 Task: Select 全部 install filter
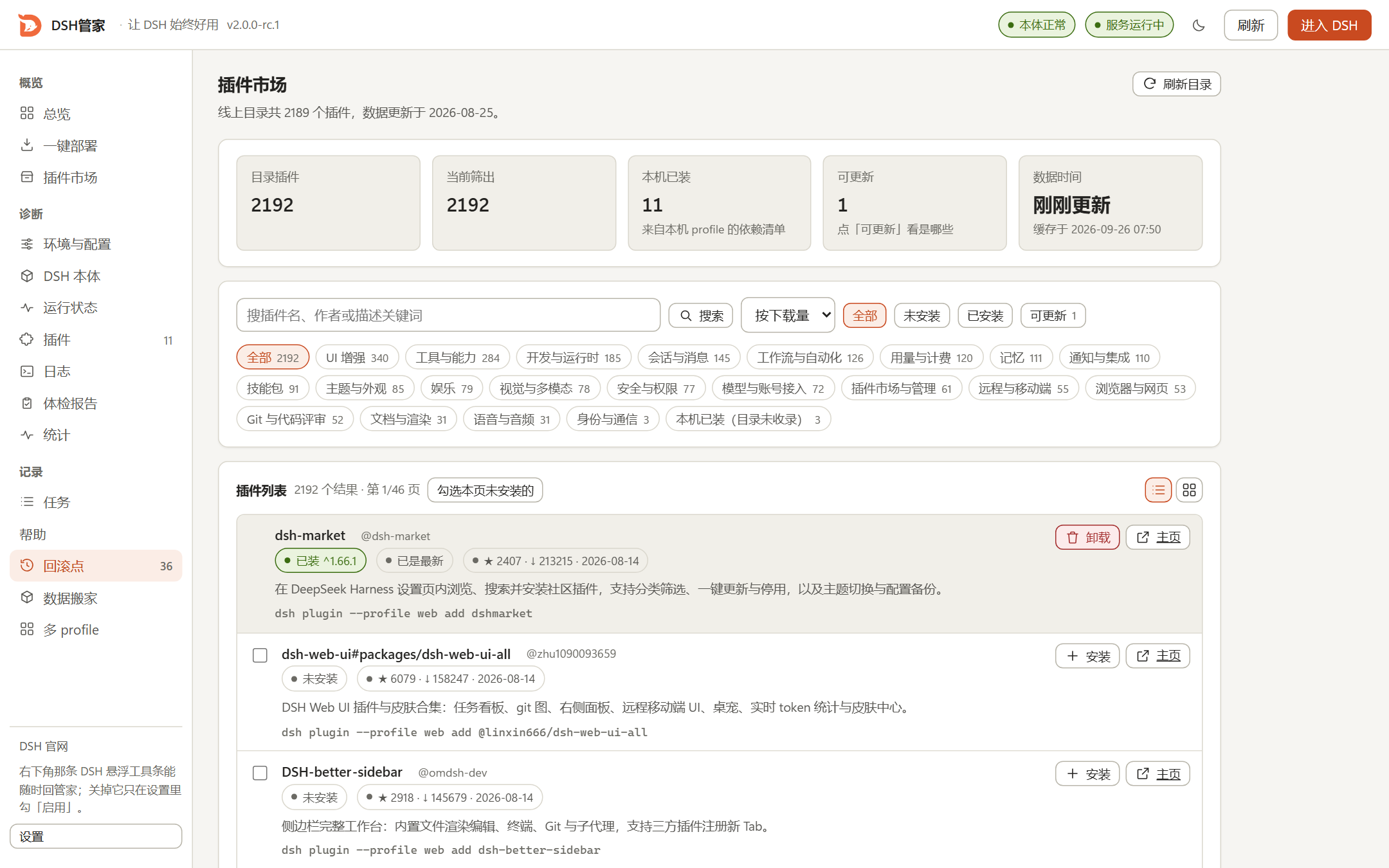865,316
